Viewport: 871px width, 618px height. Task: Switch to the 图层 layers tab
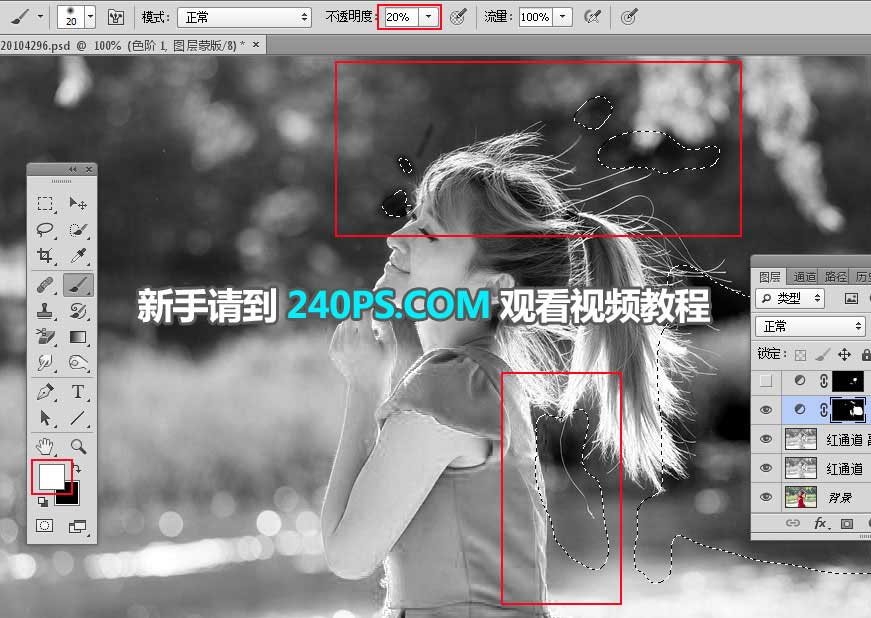point(769,277)
